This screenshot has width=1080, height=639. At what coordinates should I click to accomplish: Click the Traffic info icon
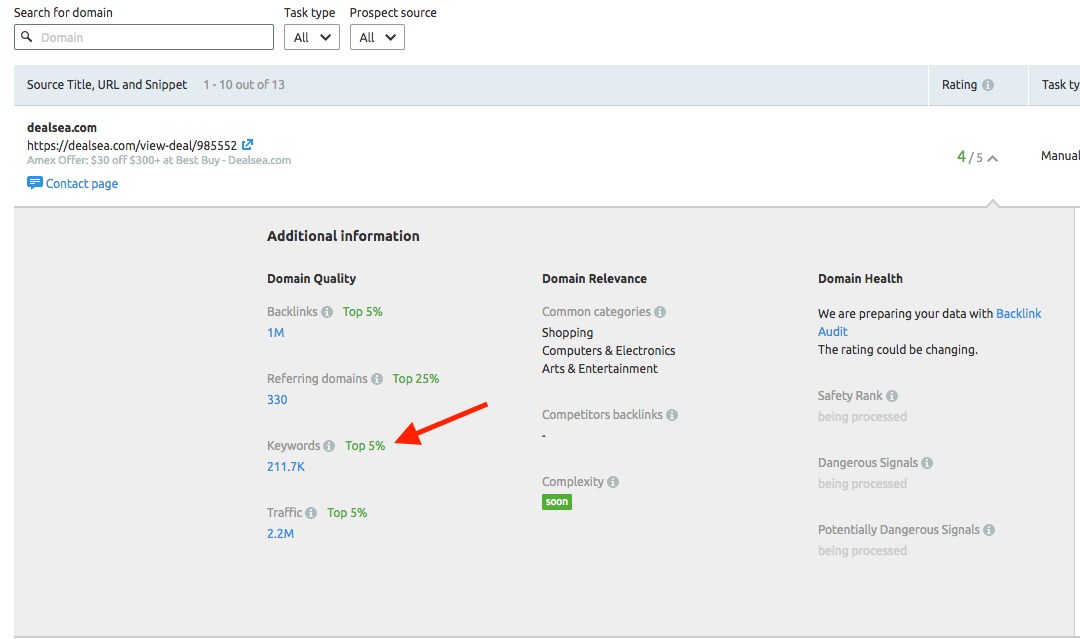pos(311,513)
